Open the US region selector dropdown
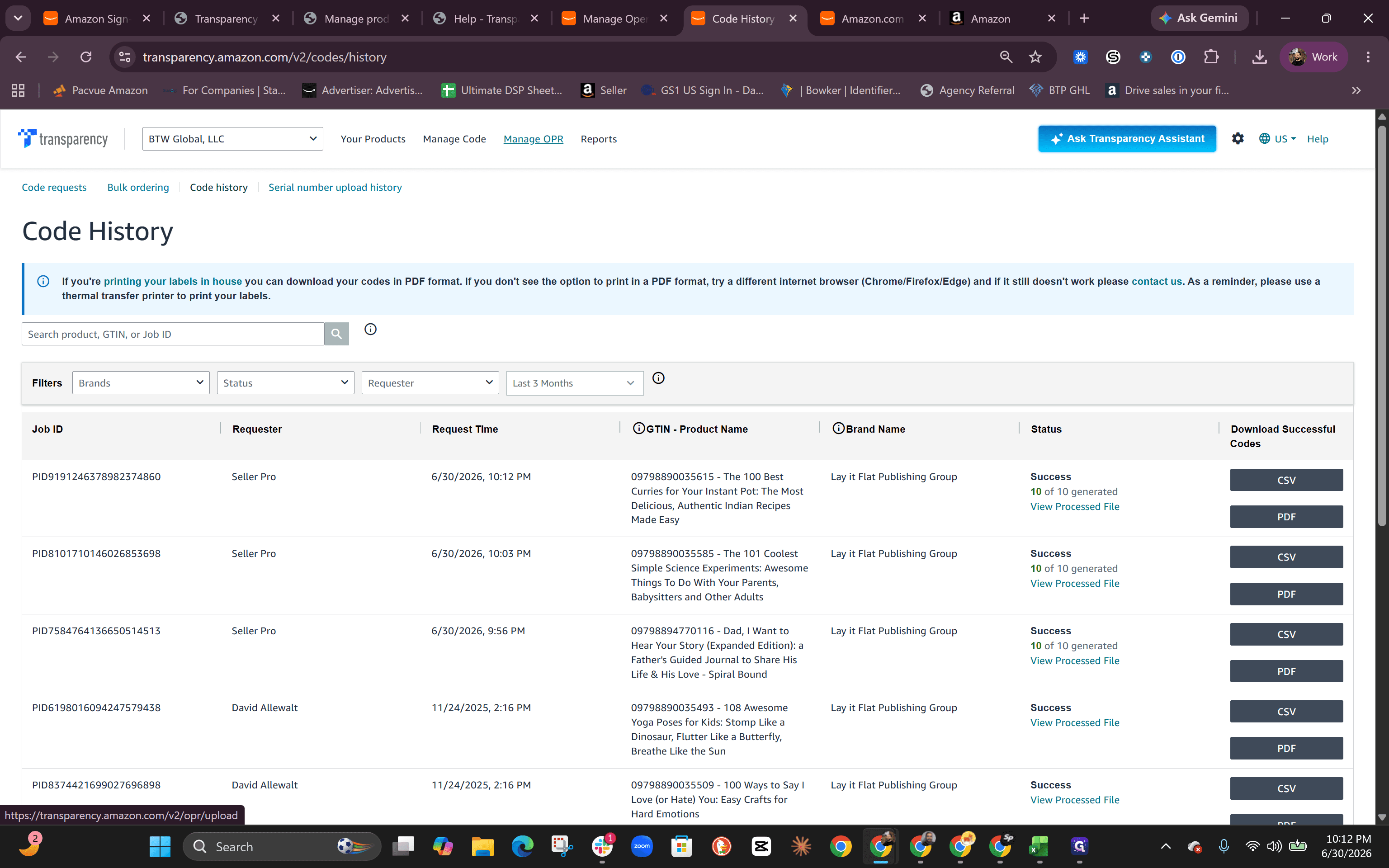The height and width of the screenshot is (868, 1389). (x=1278, y=139)
